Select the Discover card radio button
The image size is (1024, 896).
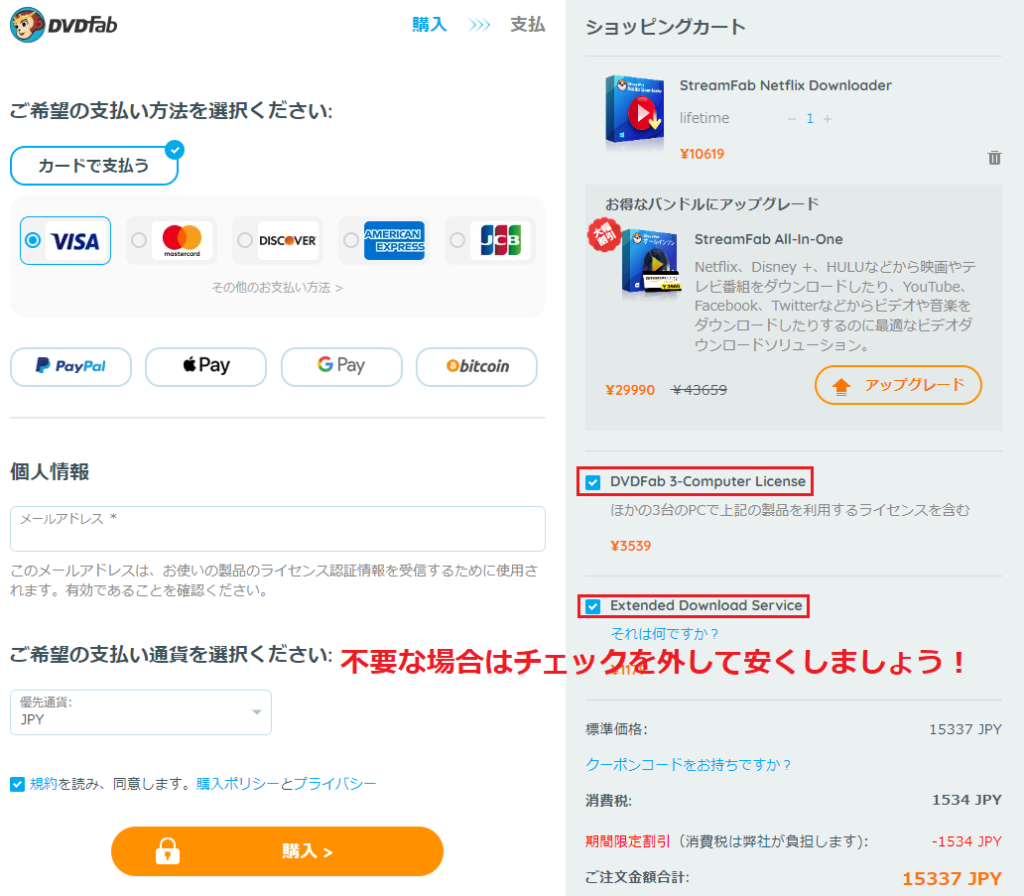click(245, 240)
